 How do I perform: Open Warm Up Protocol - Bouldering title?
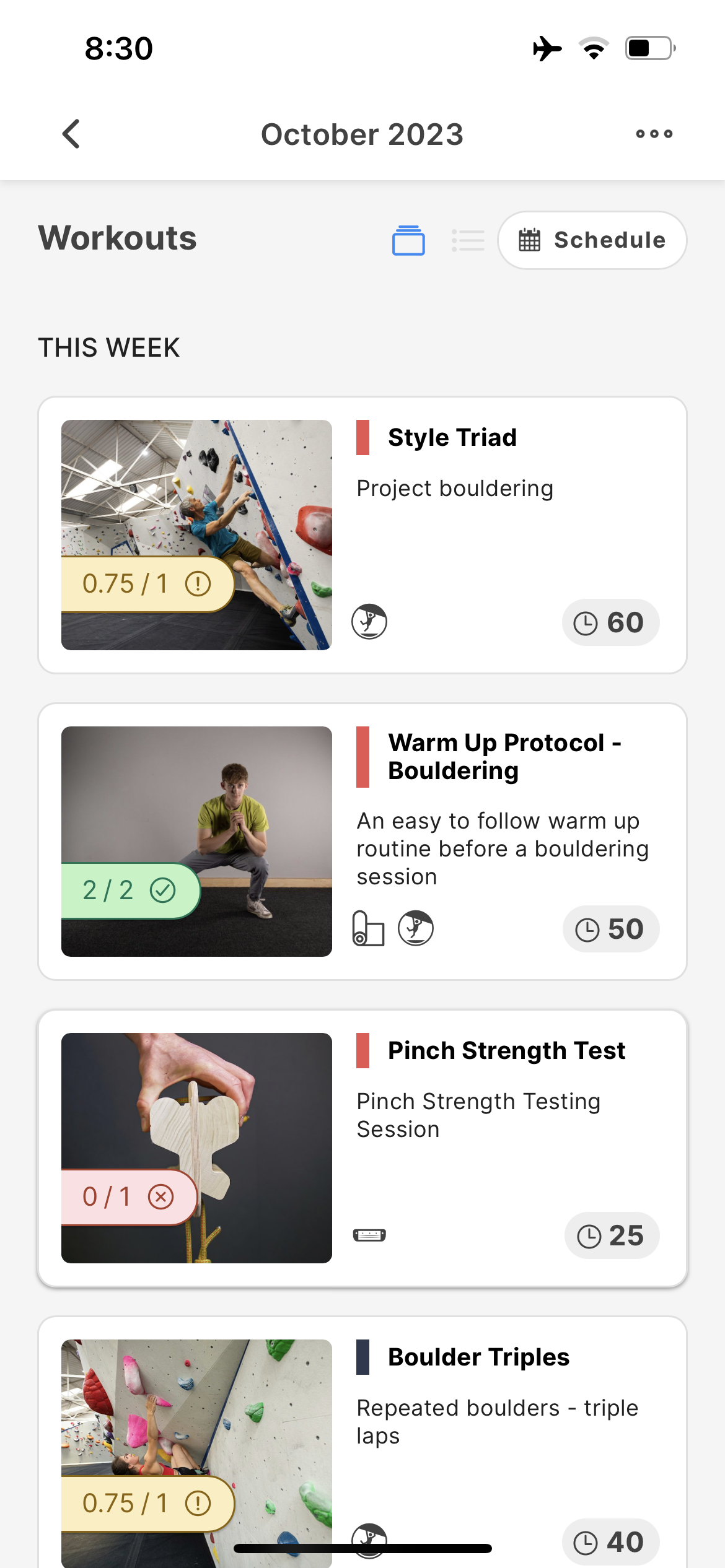504,757
